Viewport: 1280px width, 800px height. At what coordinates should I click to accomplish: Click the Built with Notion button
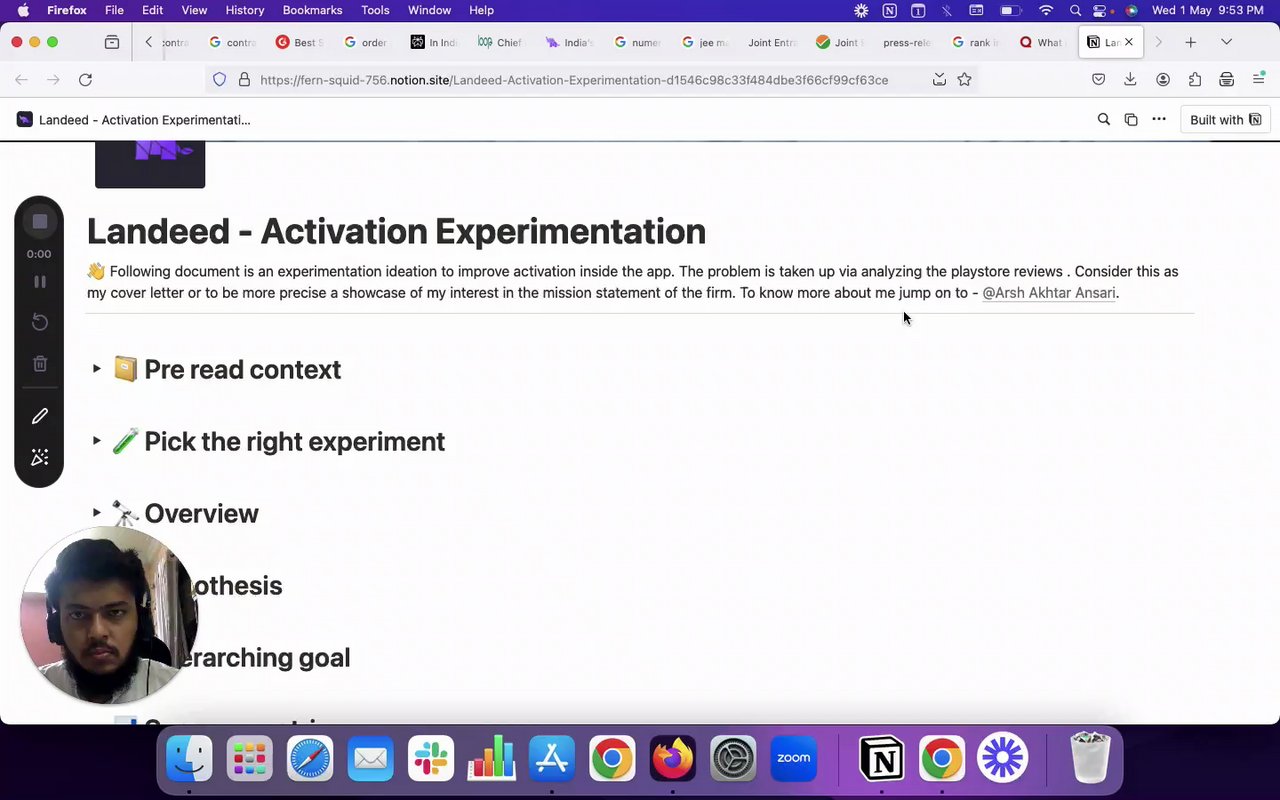[1225, 119]
